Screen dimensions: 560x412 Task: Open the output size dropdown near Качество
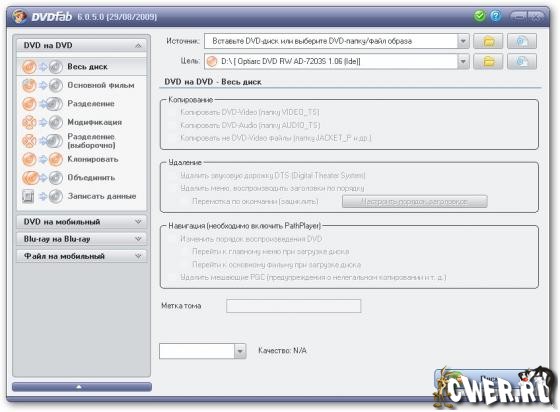240,351
